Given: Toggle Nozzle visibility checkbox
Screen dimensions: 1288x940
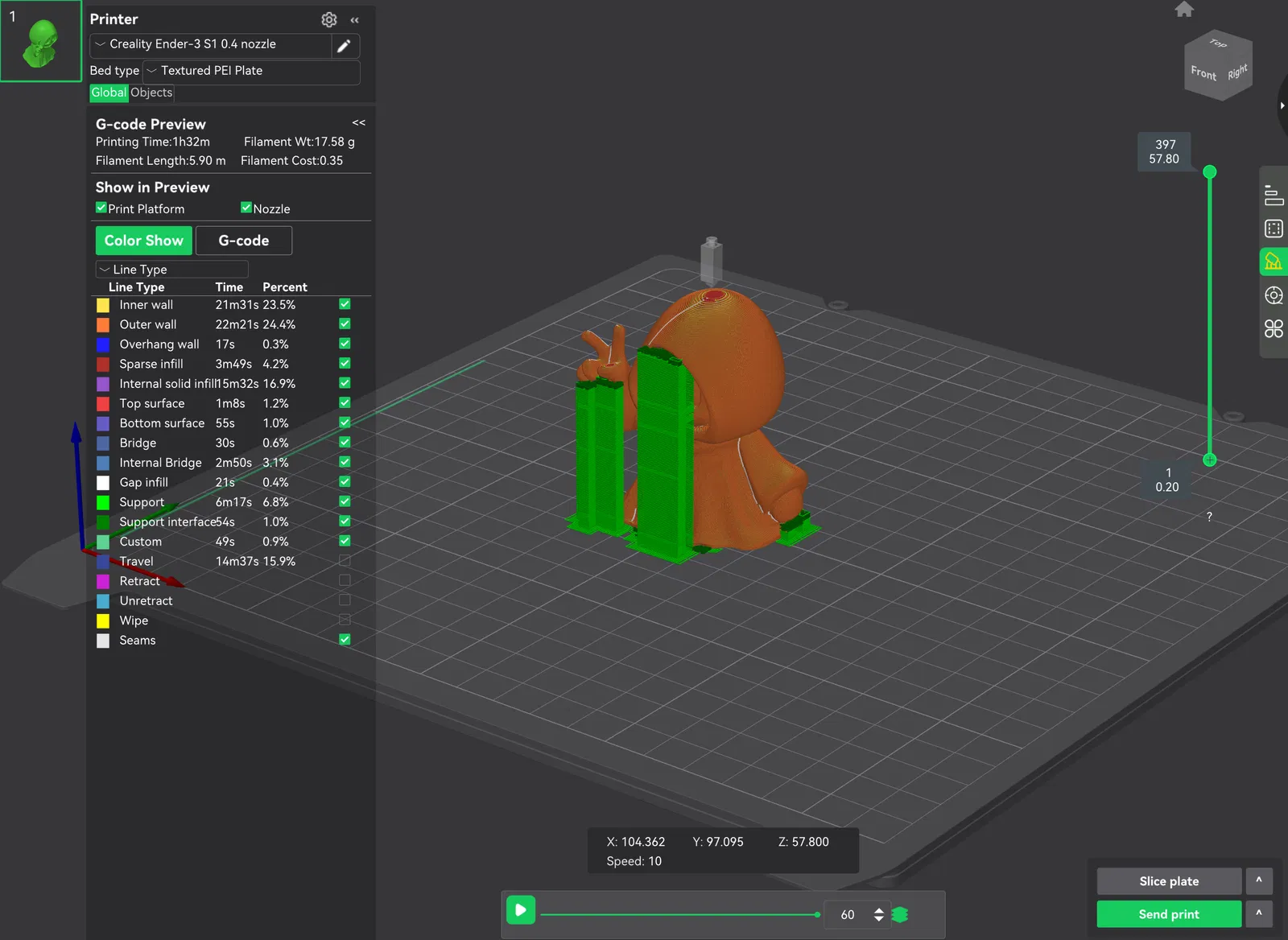Looking at the screenshot, I should pos(246,208).
